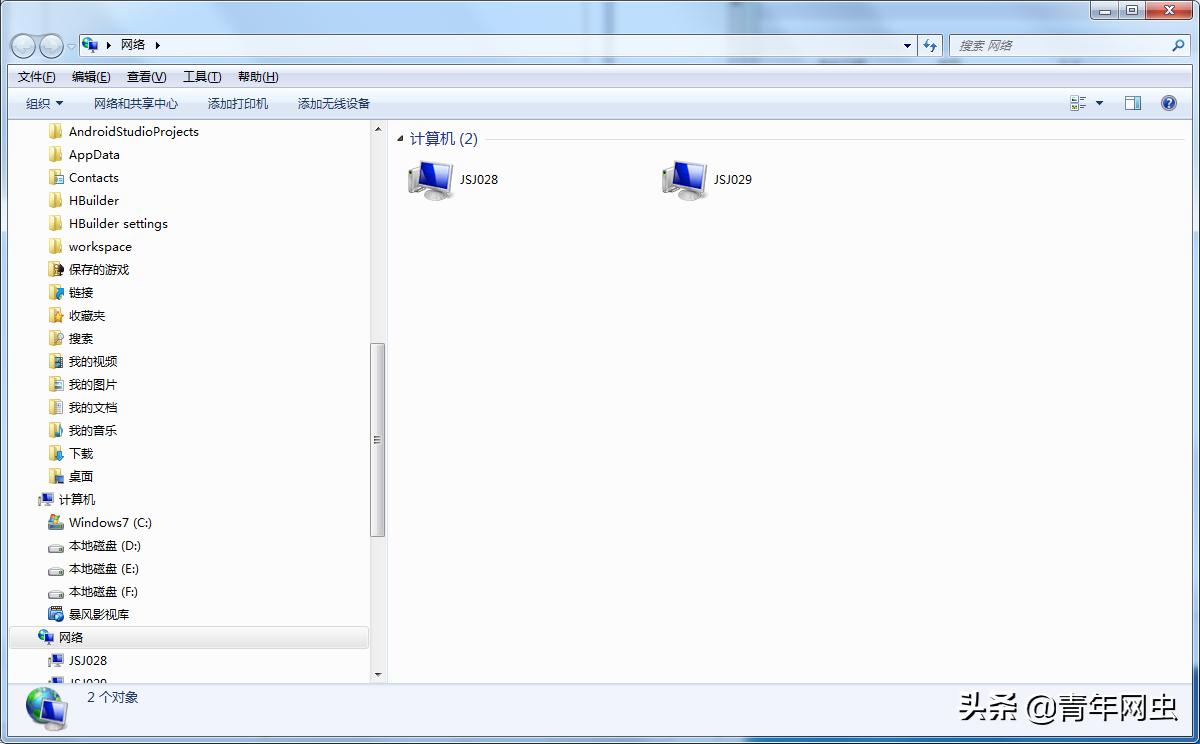Click the 收藏夹 star folder icon
Image resolution: width=1200 pixels, height=744 pixels.
click(56, 315)
